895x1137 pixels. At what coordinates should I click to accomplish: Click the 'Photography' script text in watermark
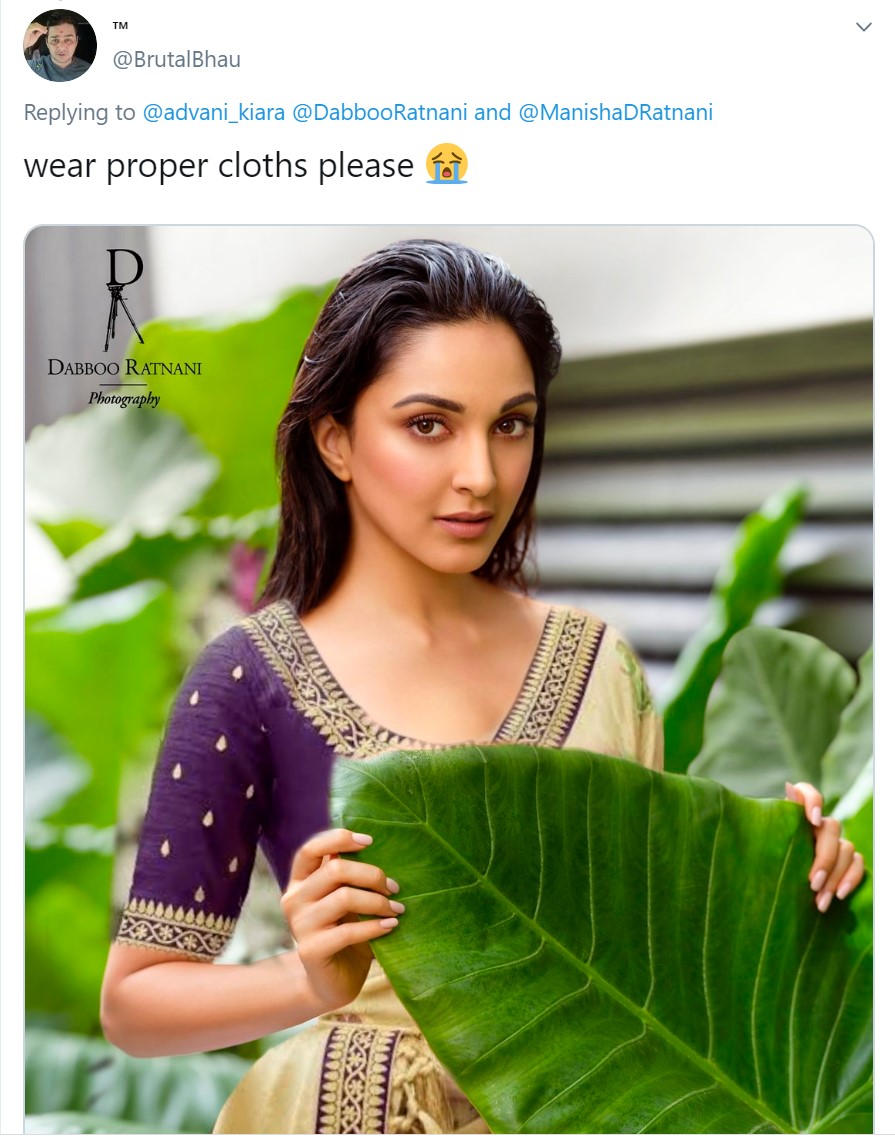point(124,398)
